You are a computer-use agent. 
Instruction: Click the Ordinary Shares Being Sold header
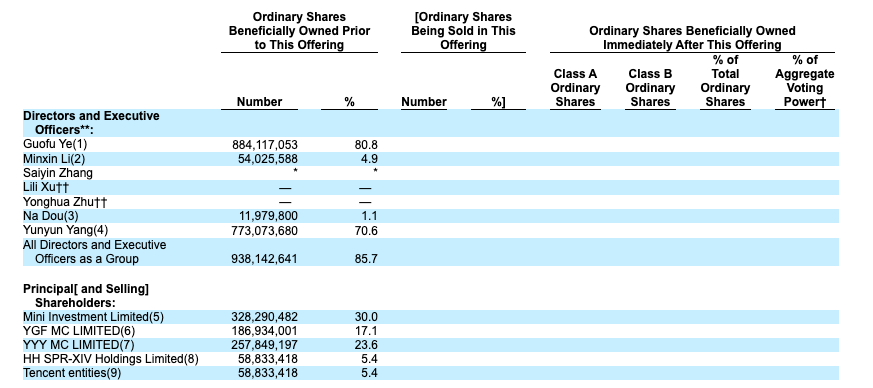(463, 31)
